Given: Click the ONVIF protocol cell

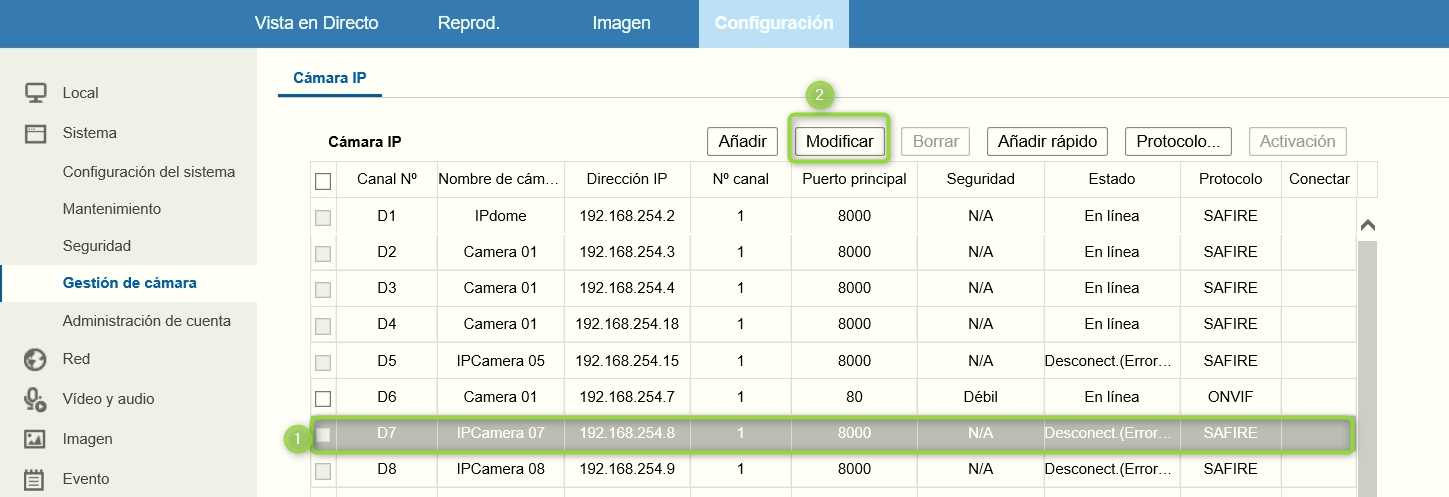Looking at the screenshot, I should coord(1230,397).
